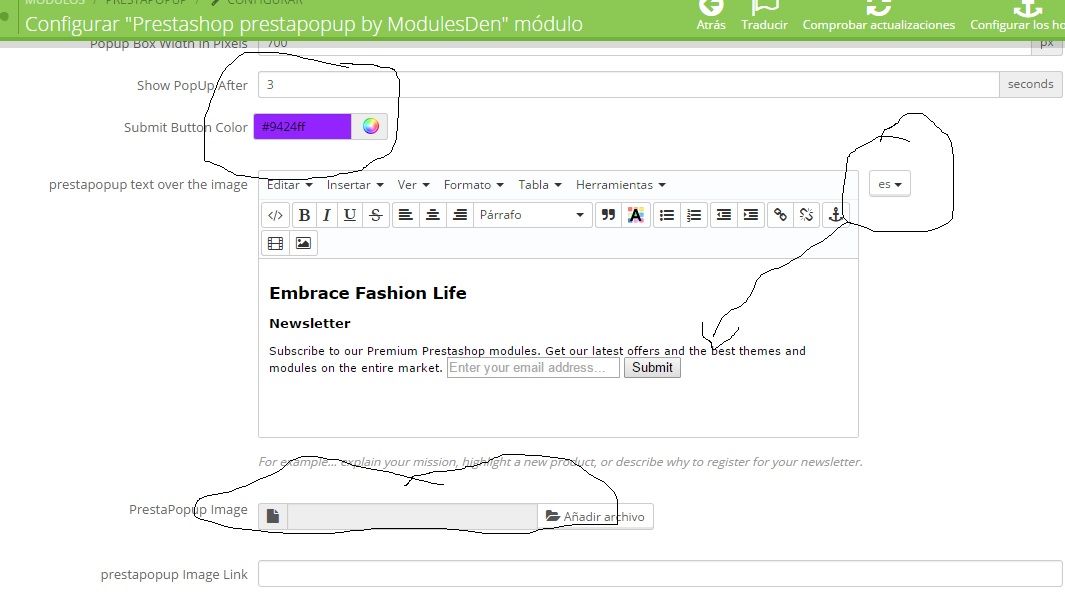Center align text in editor
1065x595 pixels.
click(x=433, y=215)
